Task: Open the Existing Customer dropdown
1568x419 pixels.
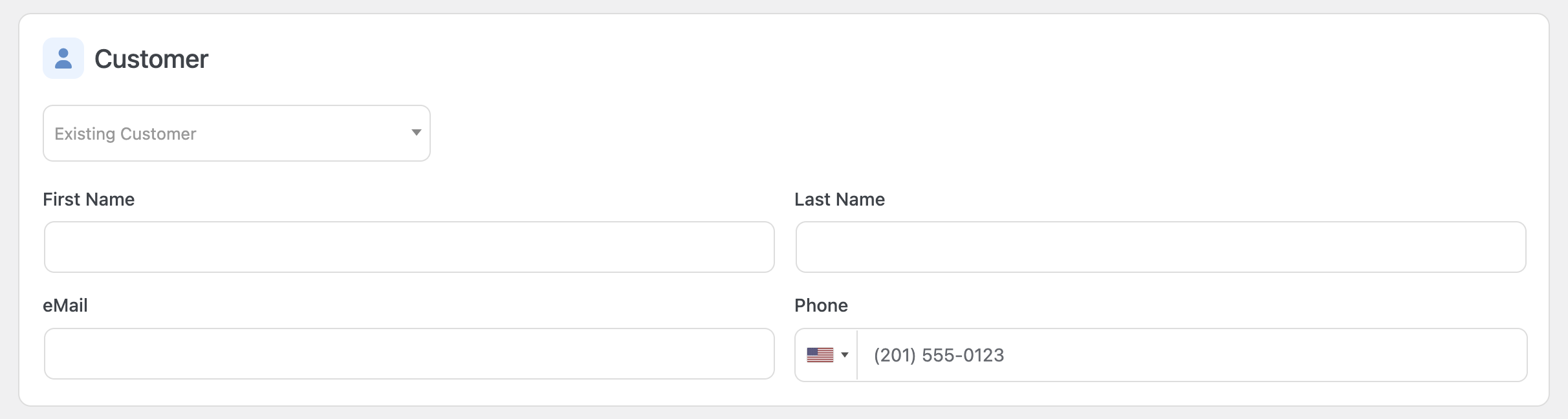Action: pos(236,133)
